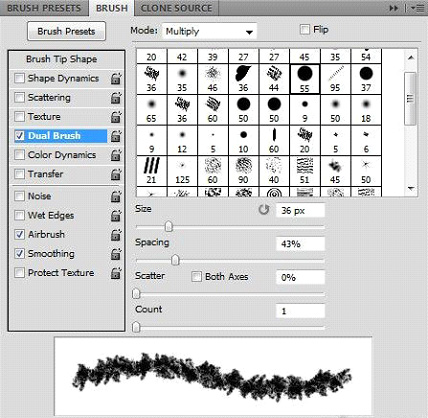Click the Size slider handle
The height and width of the screenshot is (418, 428).
(x=169, y=227)
